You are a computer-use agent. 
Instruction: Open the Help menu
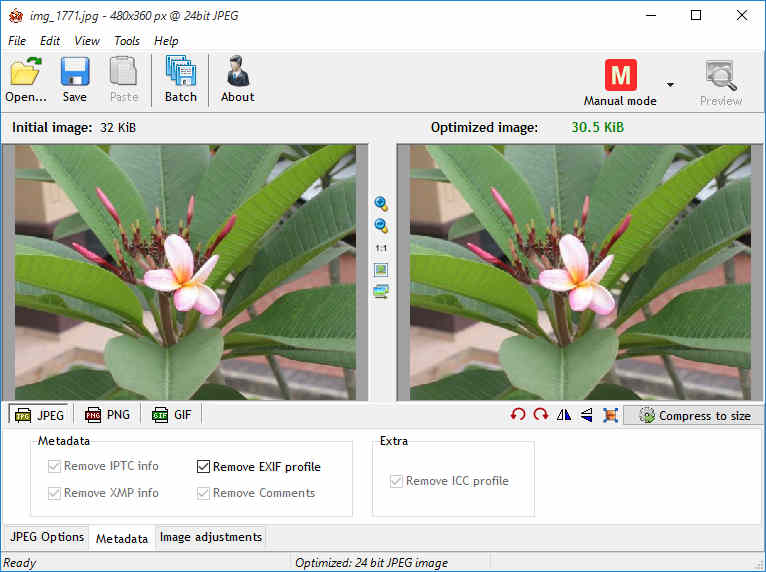(x=166, y=41)
